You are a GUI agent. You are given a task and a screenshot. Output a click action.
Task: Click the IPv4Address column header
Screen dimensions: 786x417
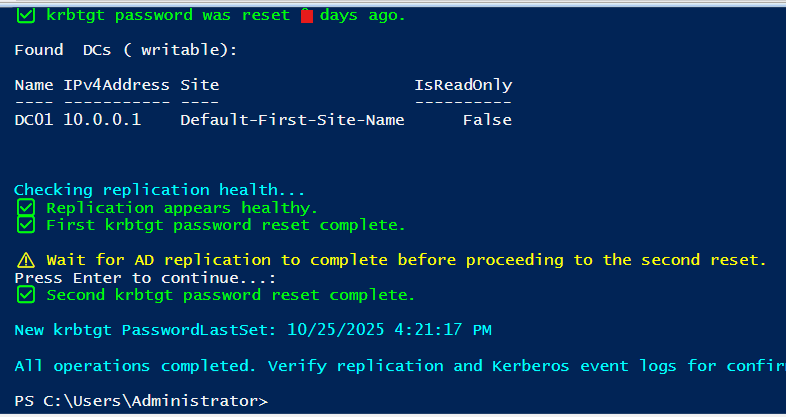coord(117,85)
